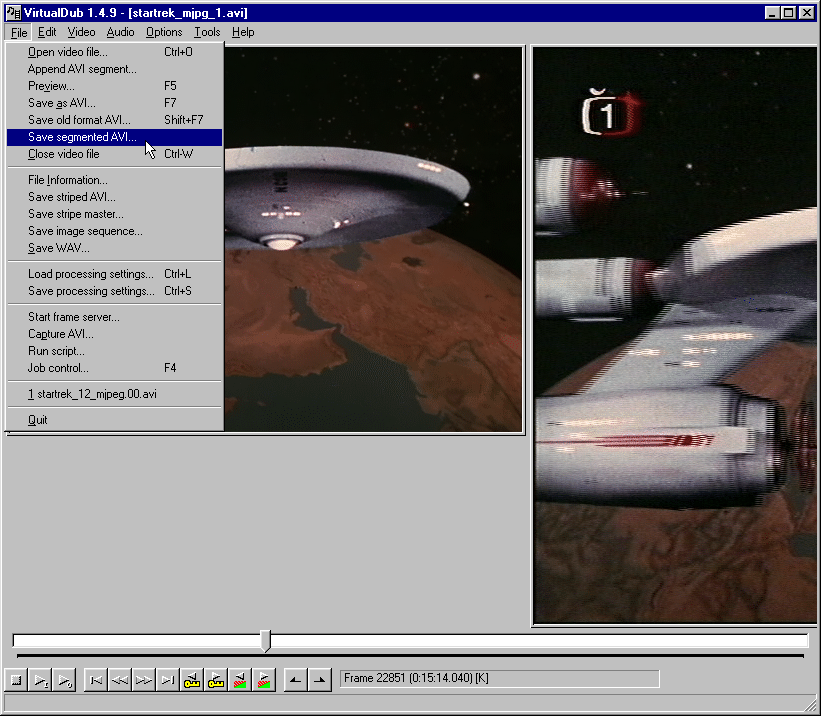Go to previous keyframe

[192, 680]
